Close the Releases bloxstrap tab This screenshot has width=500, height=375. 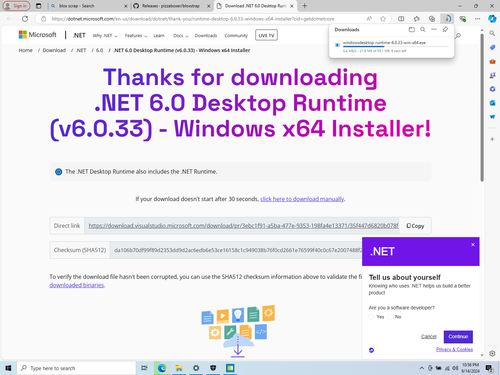point(209,6)
